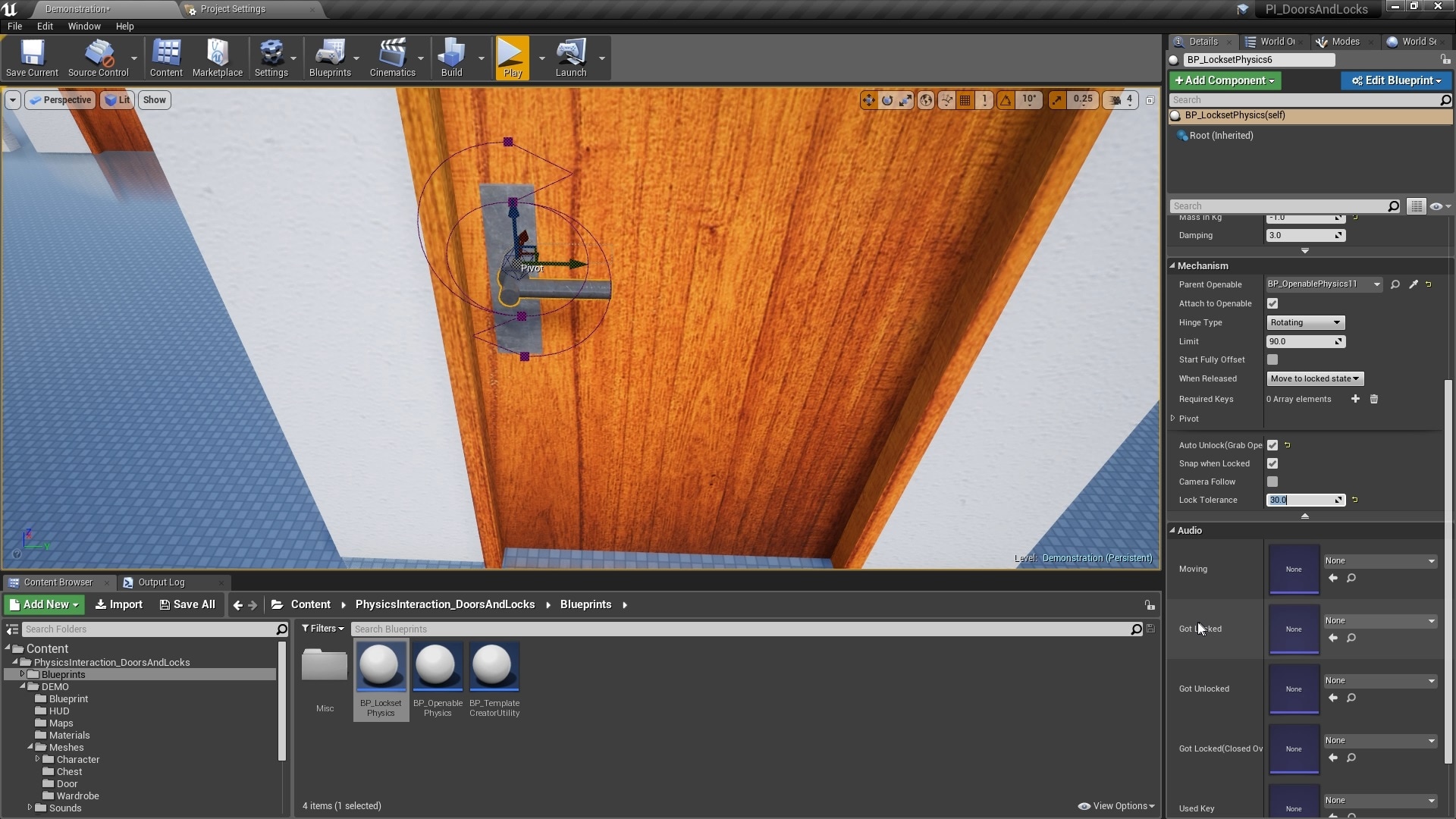Uncheck Attach to Openable
The image size is (1456, 819).
[x=1272, y=303]
